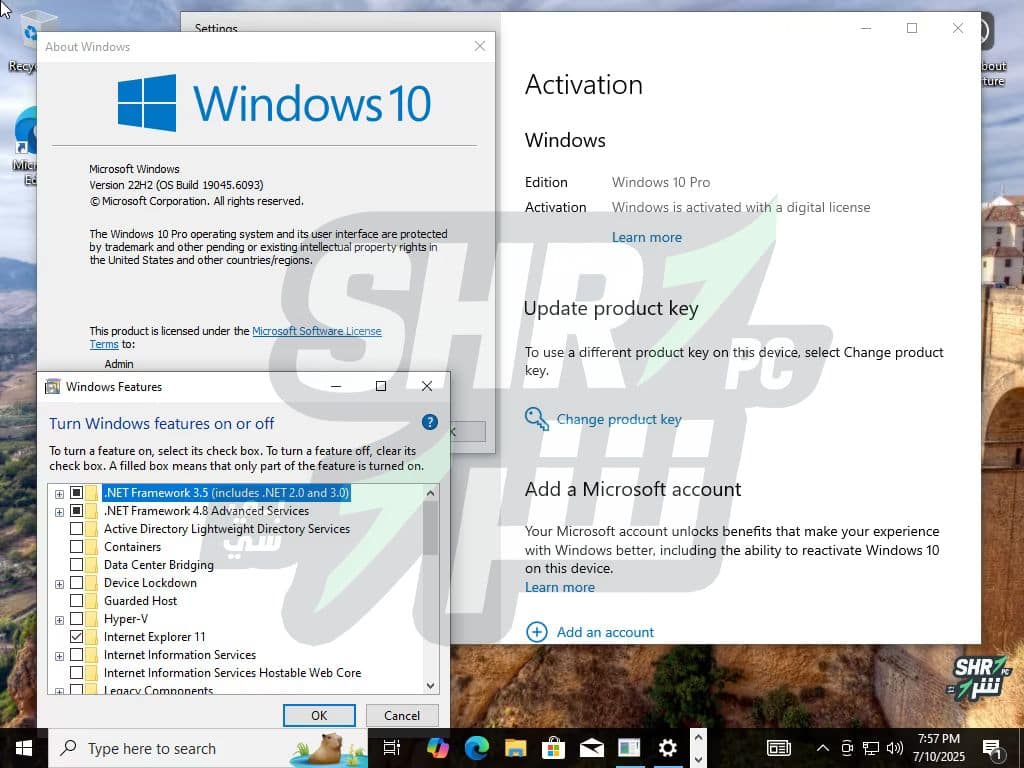Open the volume control tray icon
Screen dimensions: 1024x768
[x=895, y=748]
